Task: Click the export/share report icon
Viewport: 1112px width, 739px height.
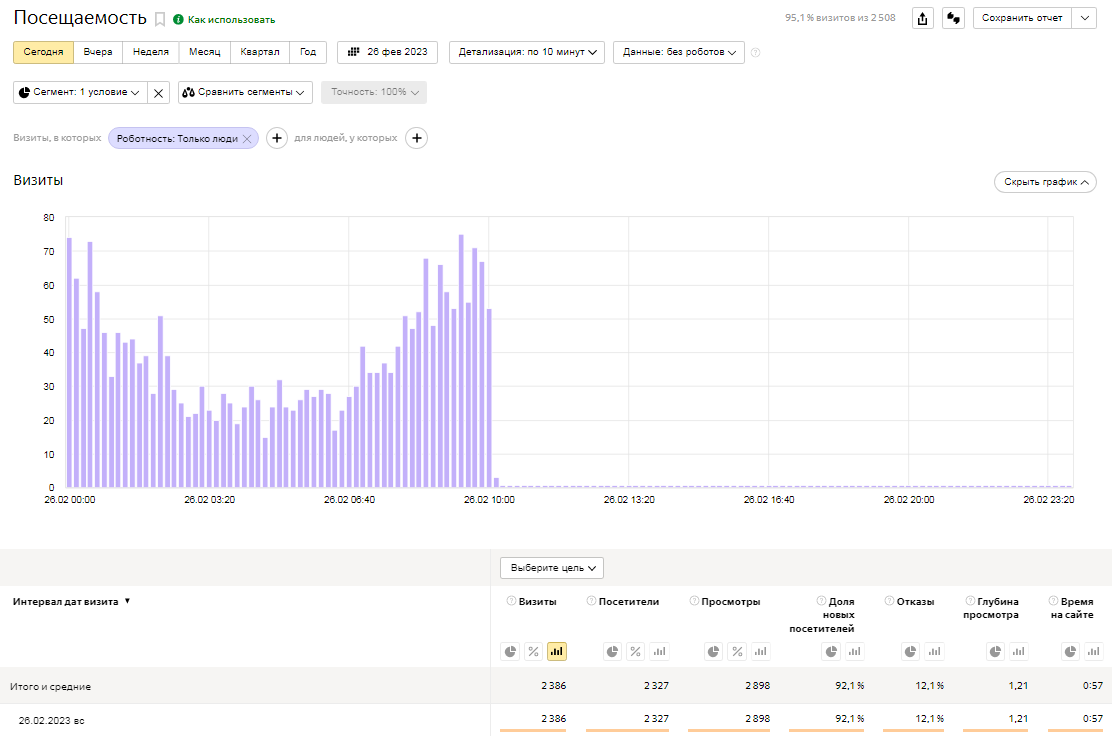Action: 923,18
